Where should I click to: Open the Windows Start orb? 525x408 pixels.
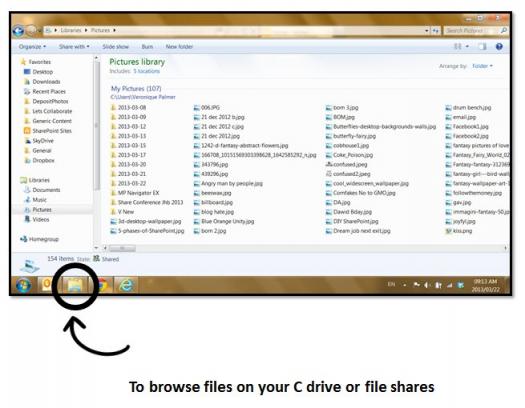[23, 285]
